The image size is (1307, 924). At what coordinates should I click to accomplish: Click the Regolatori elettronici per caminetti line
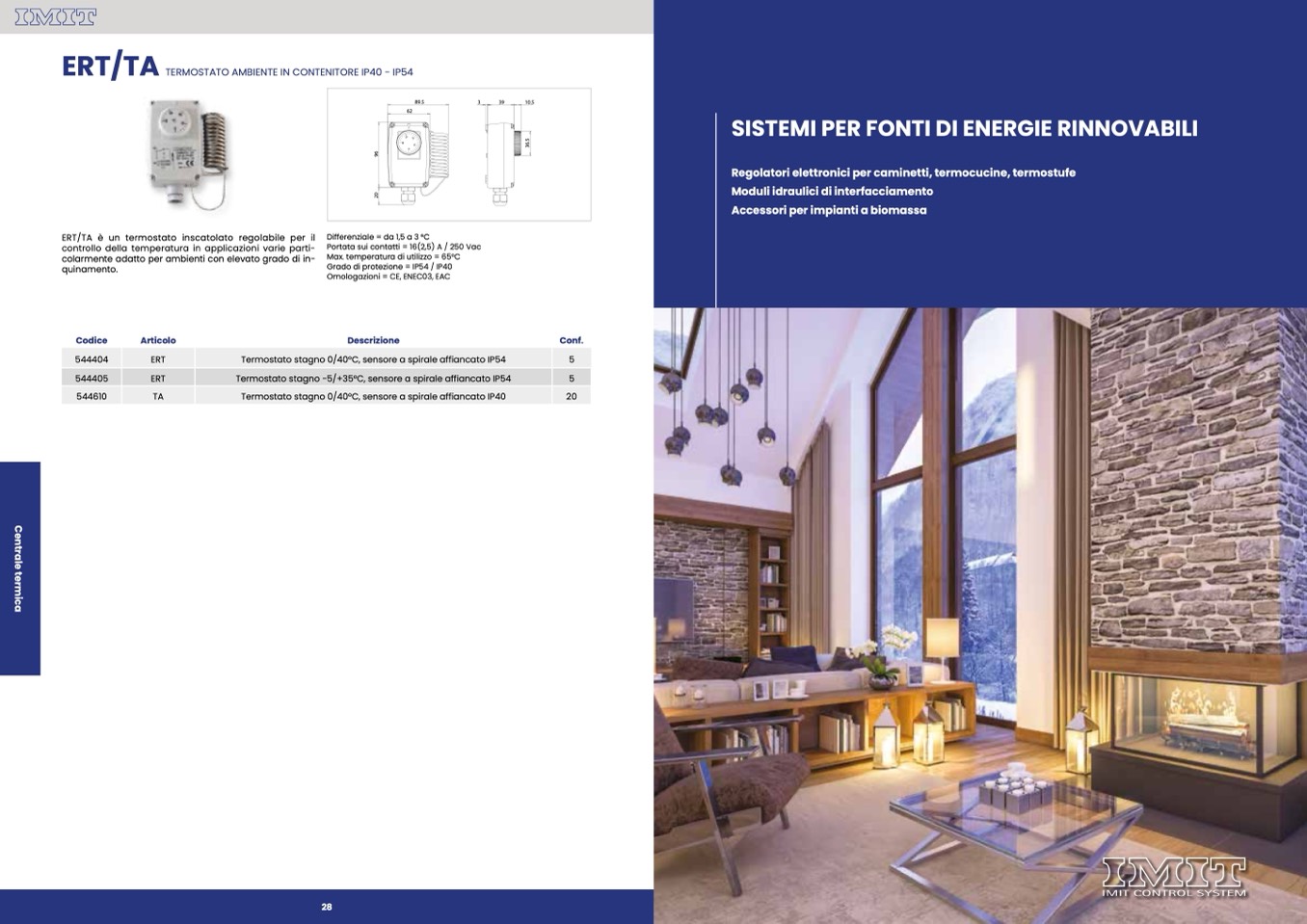point(903,172)
